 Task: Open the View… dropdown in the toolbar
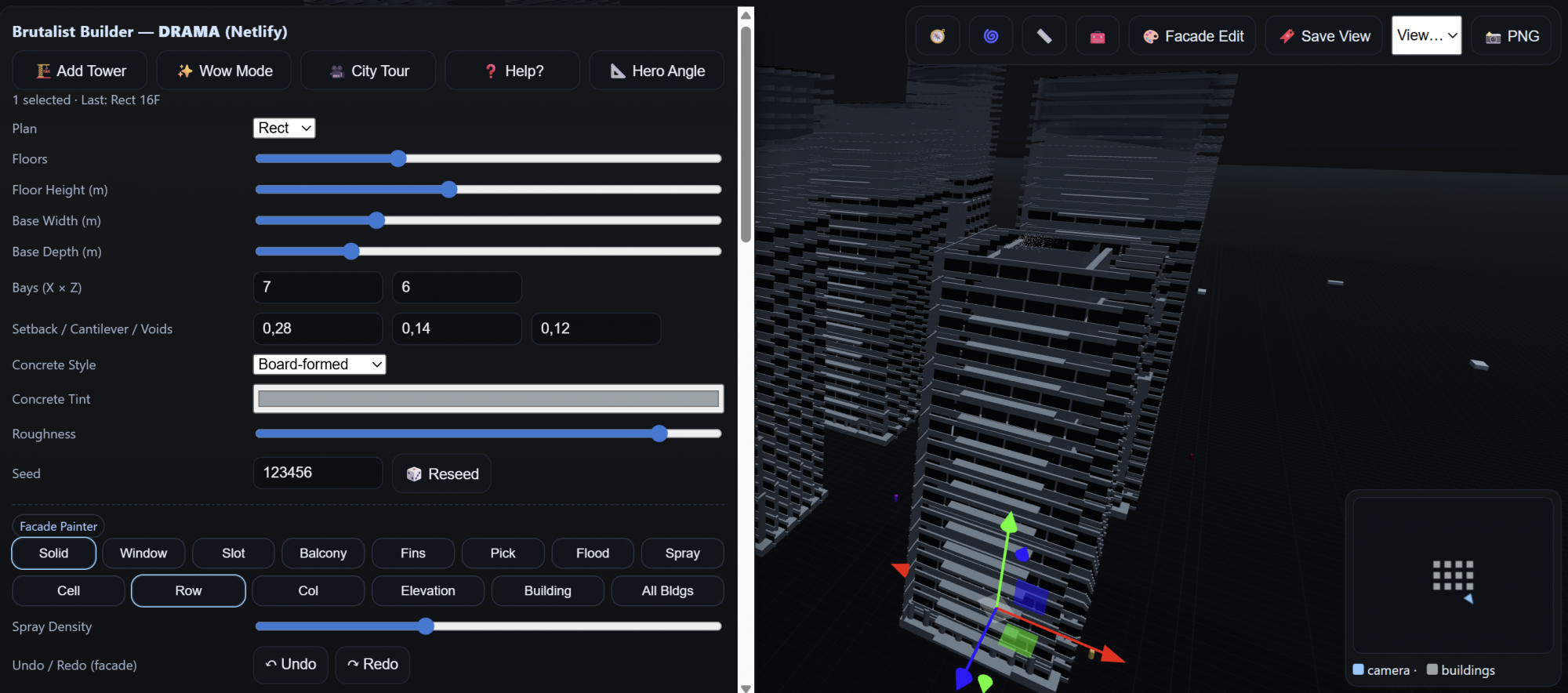(x=1426, y=35)
